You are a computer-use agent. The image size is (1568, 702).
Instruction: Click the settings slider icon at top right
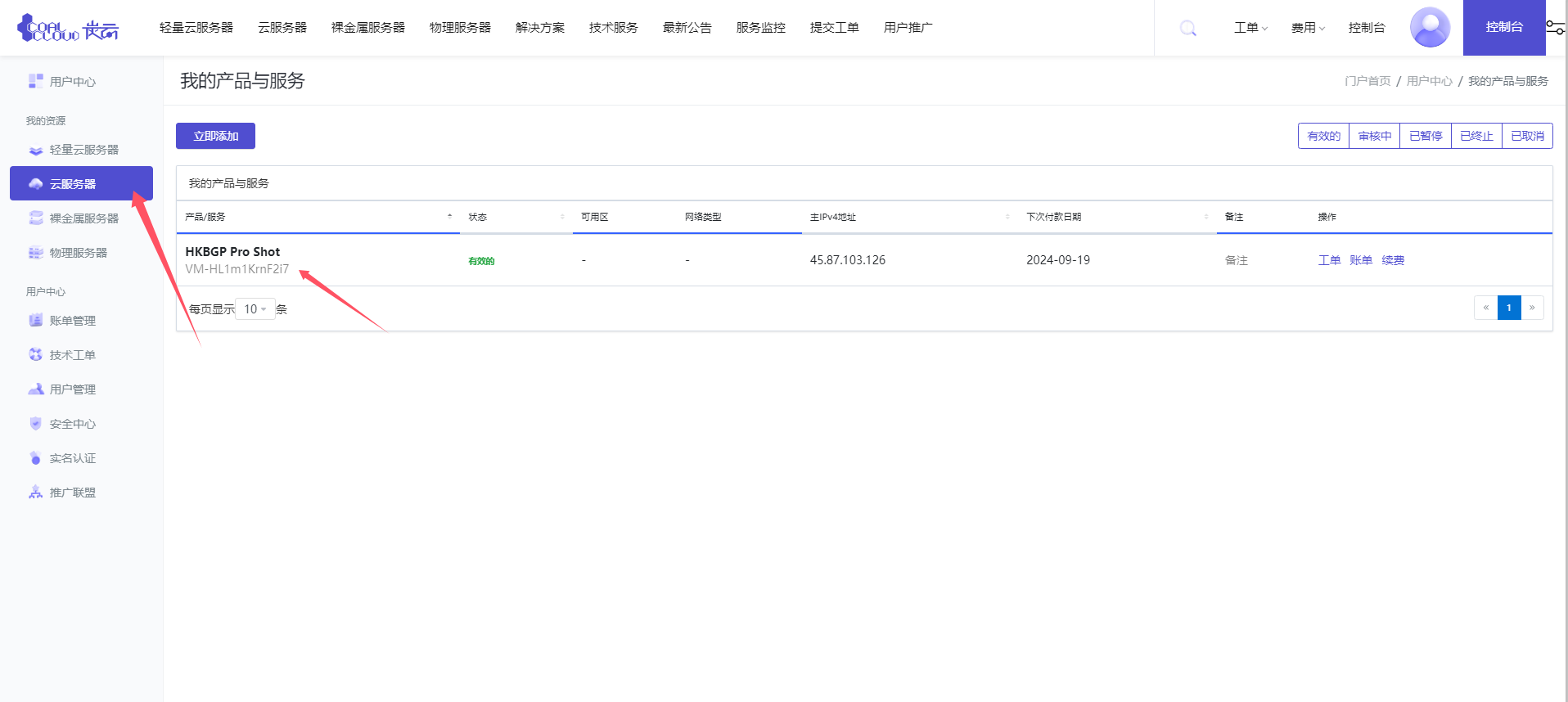tap(1555, 28)
